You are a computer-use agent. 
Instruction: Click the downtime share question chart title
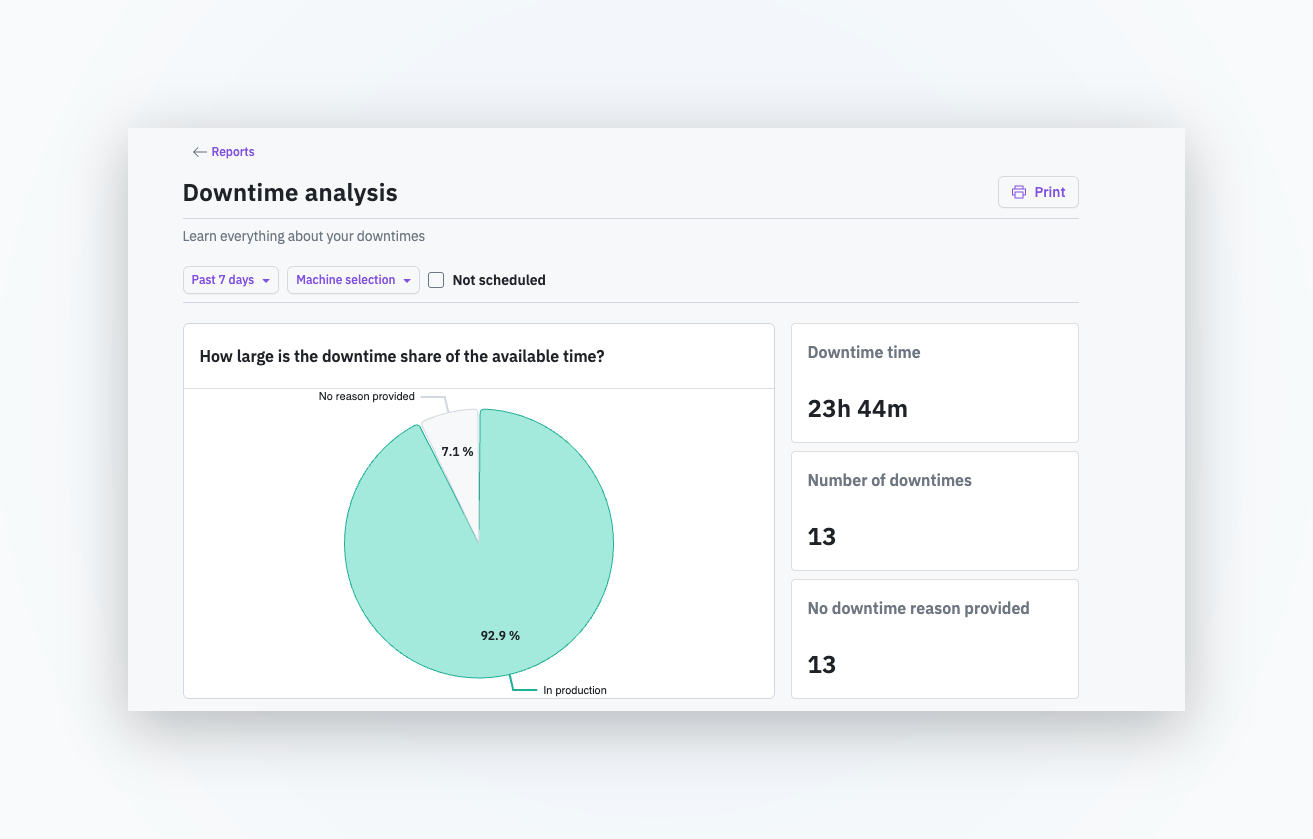pos(402,356)
